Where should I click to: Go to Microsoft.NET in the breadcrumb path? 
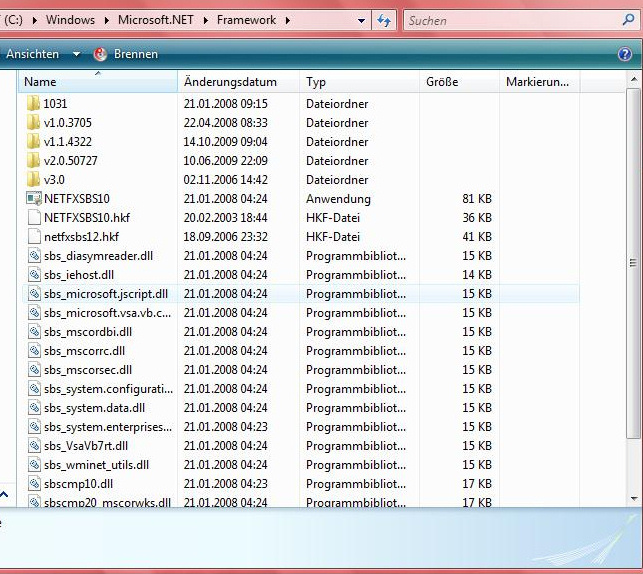click(155, 20)
